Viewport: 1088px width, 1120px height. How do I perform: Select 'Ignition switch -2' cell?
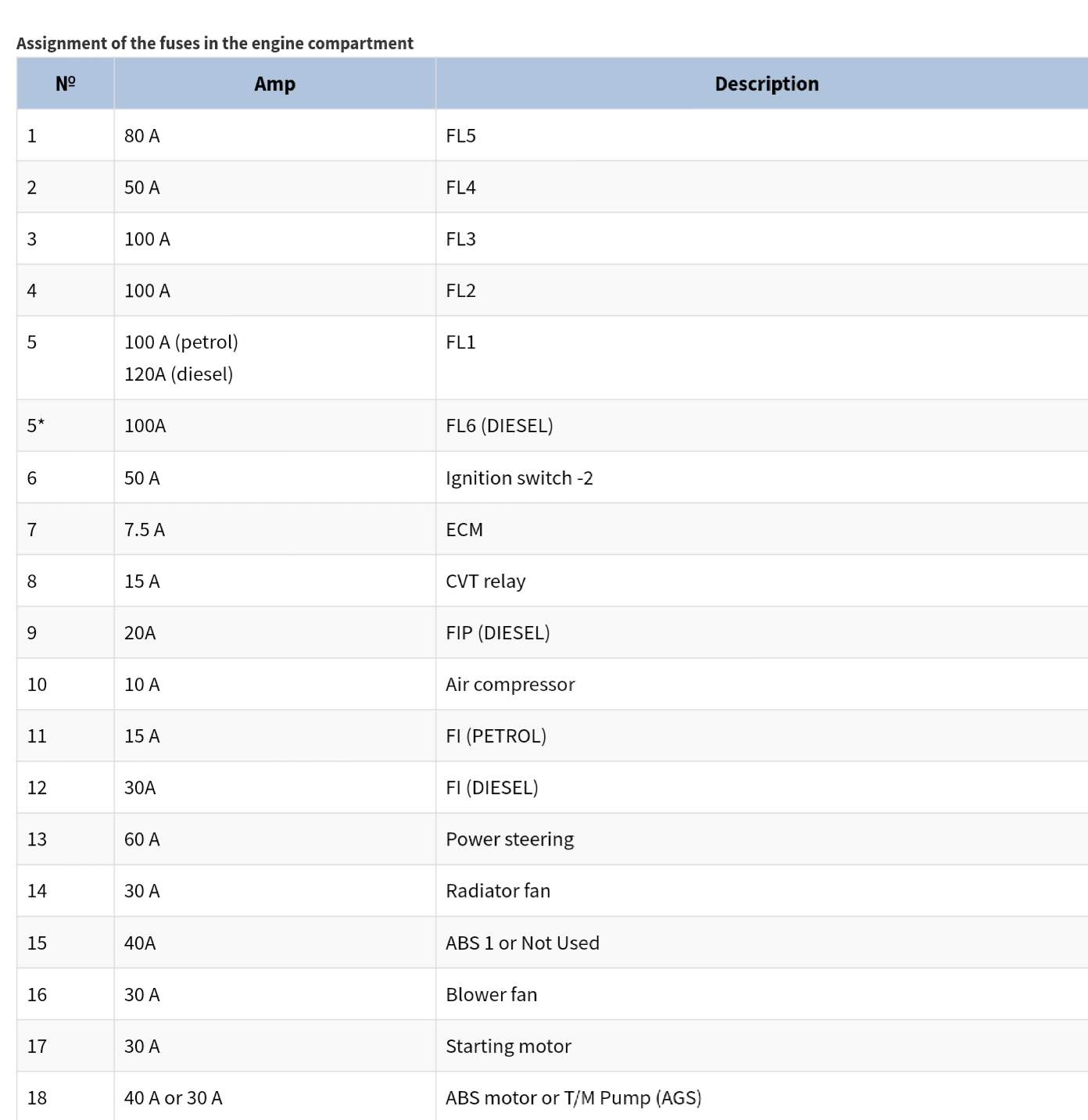tap(762, 478)
